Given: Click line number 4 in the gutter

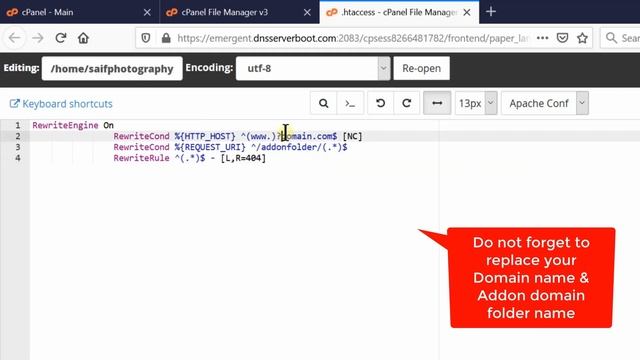Looking at the screenshot, I should coord(18,158).
